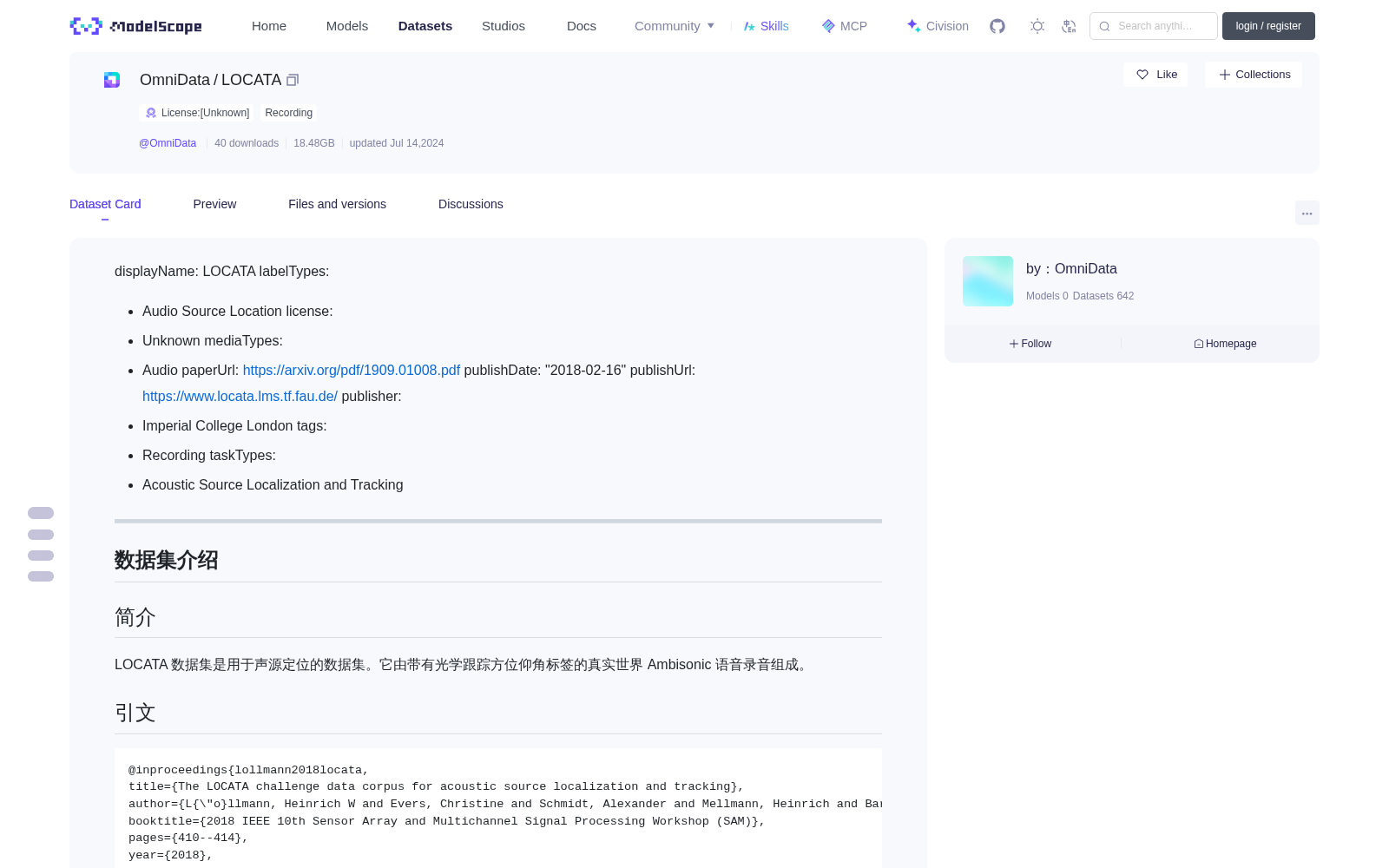Switch language with the translate icon
This screenshot has width=1389, height=868.
tap(1070, 26)
